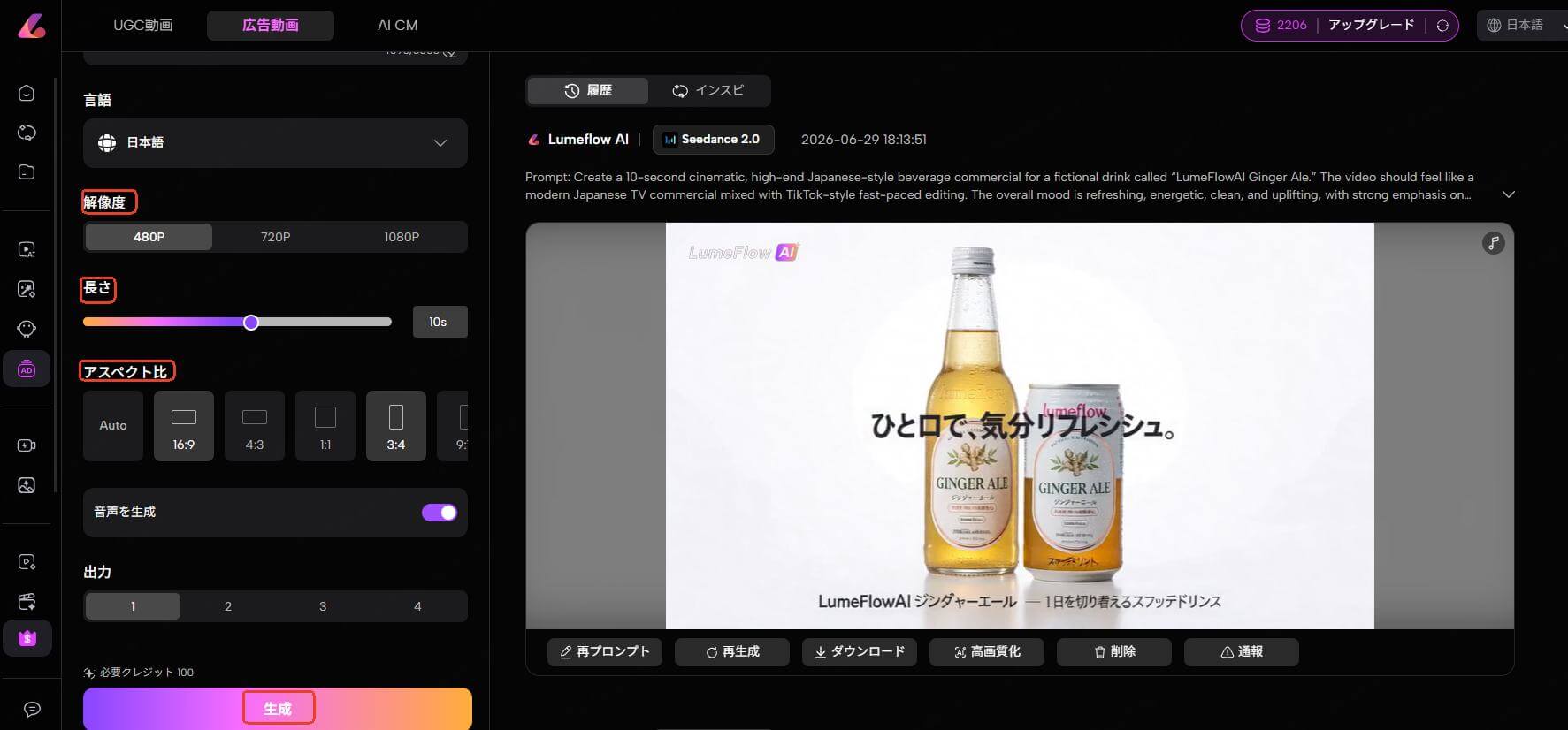The width and height of the screenshot is (1568, 730).
Task: Click the 生成 generate button
Action: [278, 709]
